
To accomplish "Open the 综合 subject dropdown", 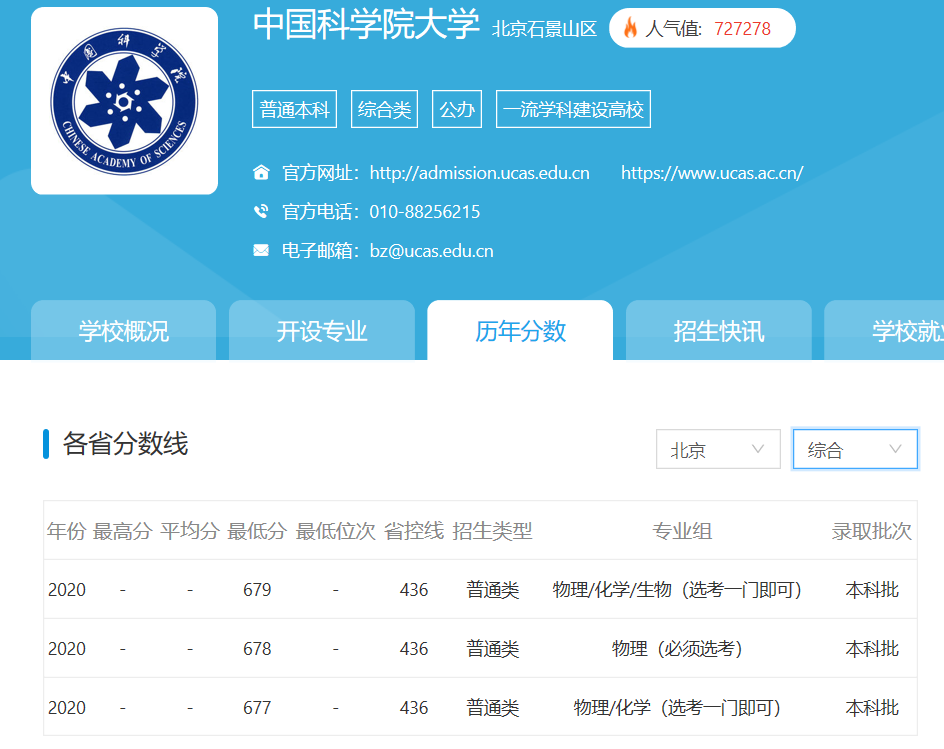I will pyautogui.click(x=855, y=449).
